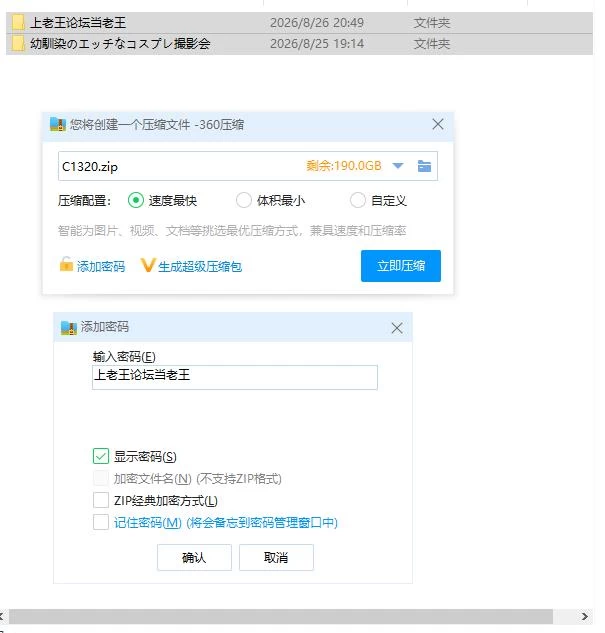Screen dimensions: 605x633
Task: Click the lock icon beside 添加密码
Action: (x=66, y=264)
